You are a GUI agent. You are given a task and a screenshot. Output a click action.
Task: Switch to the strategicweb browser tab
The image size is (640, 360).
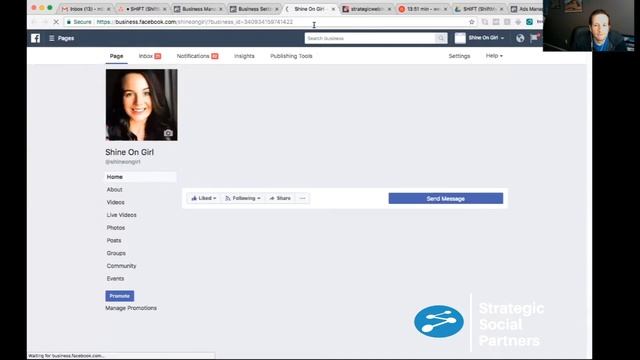[366, 9]
